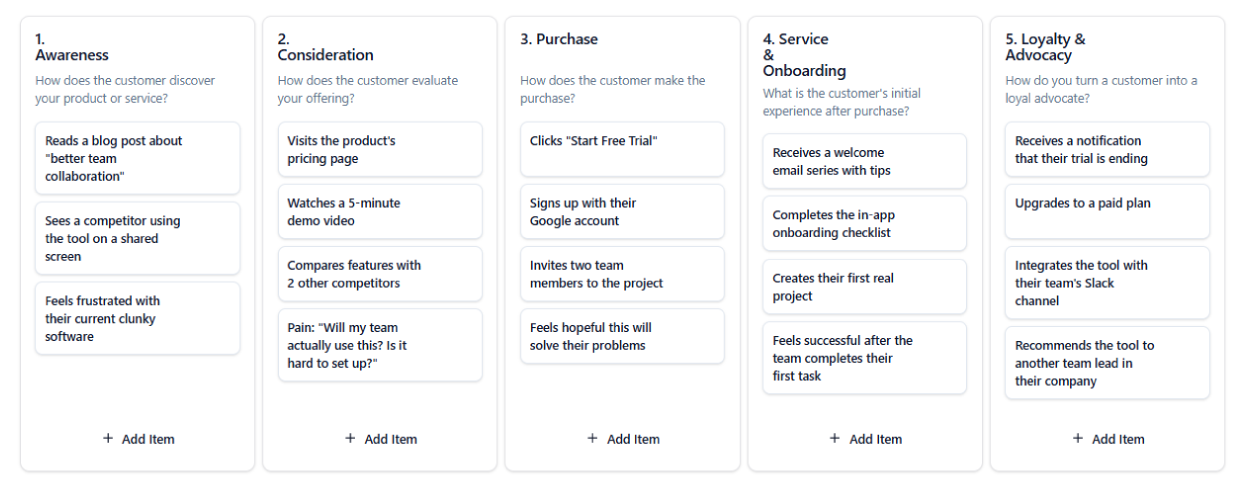Open "Receives a welcome email series" card
Image resolution: width=1246 pixels, height=489 pixels.
[865, 161]
